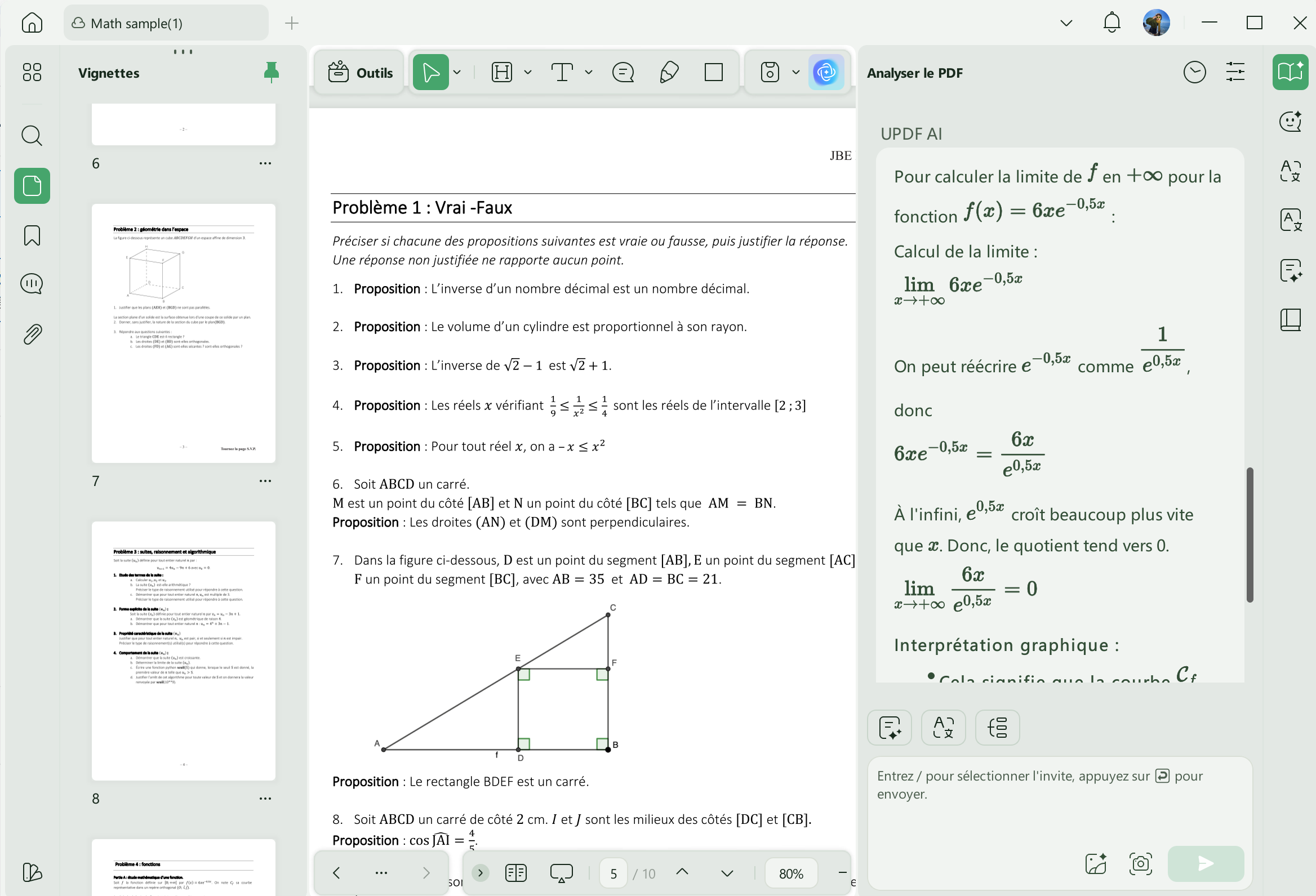Open options for thumbnail page 7
The image size is (1316, 896).
[265, 481]
